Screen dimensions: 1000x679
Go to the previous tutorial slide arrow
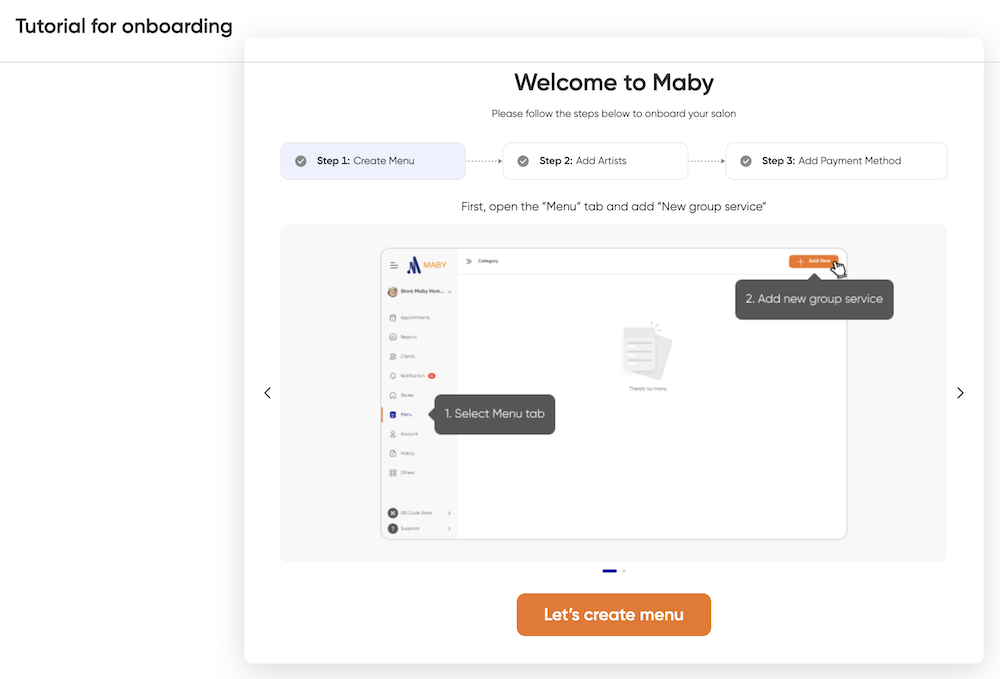coord(267,393)
